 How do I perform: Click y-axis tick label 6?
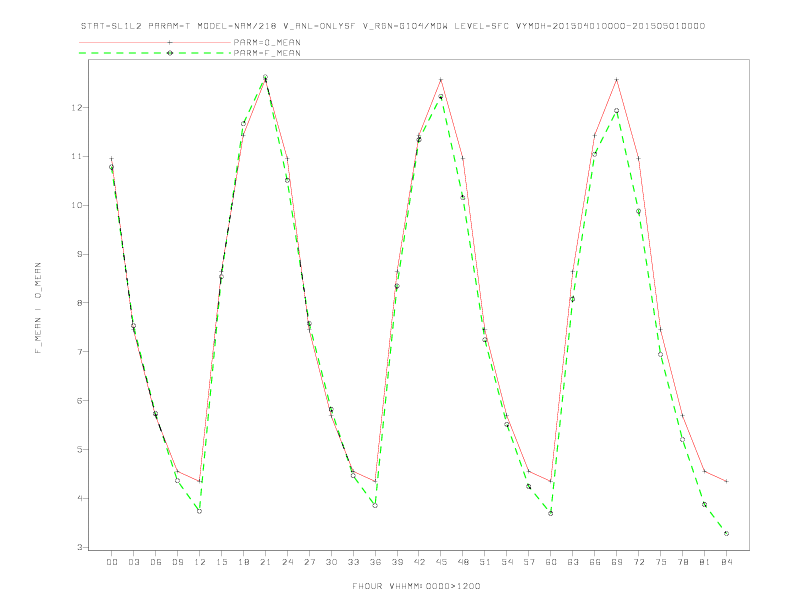tap(80, 400)
